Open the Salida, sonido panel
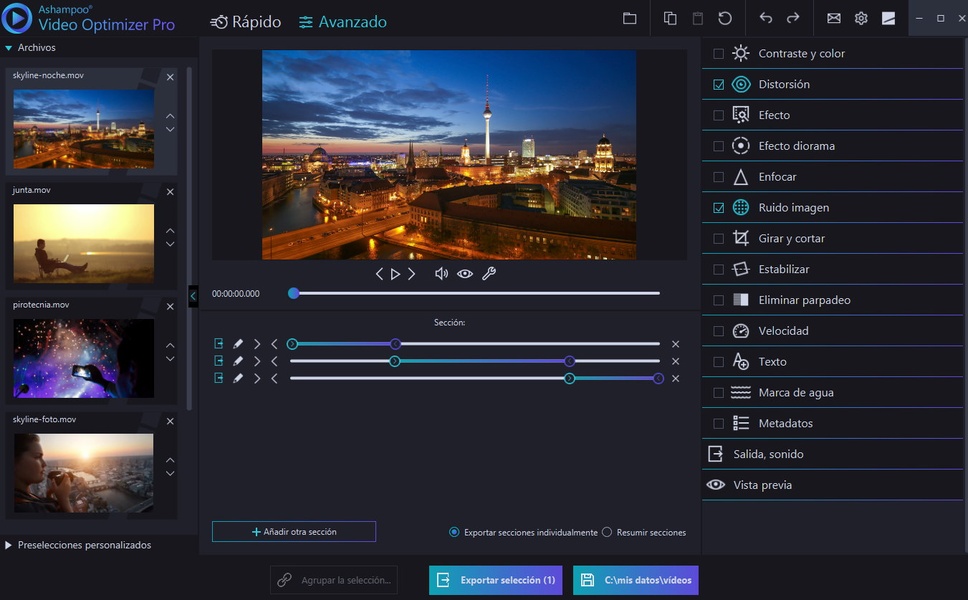The height and width of the screenshot is (600, 968). click(x=768, y=454)
